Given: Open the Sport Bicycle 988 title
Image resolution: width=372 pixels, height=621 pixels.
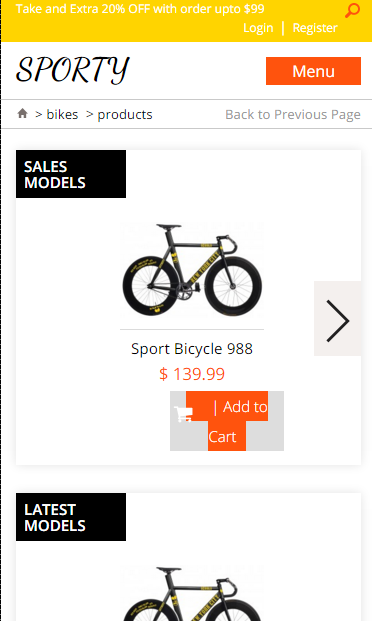Looking at the screenshot, I should point(192,349).
